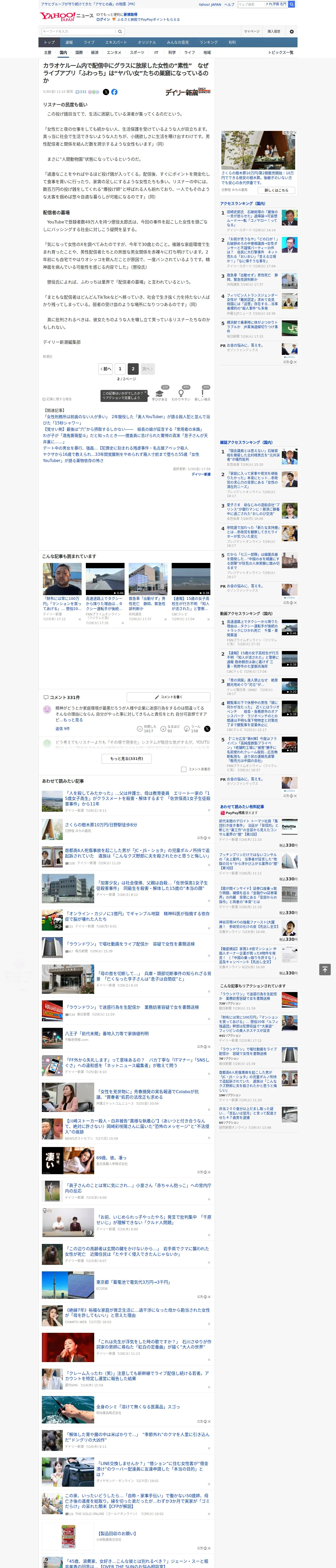Click the back-to-top arrow button
Screen dimensions: 336x1568
pyautogui.click(x=325, y=969)
